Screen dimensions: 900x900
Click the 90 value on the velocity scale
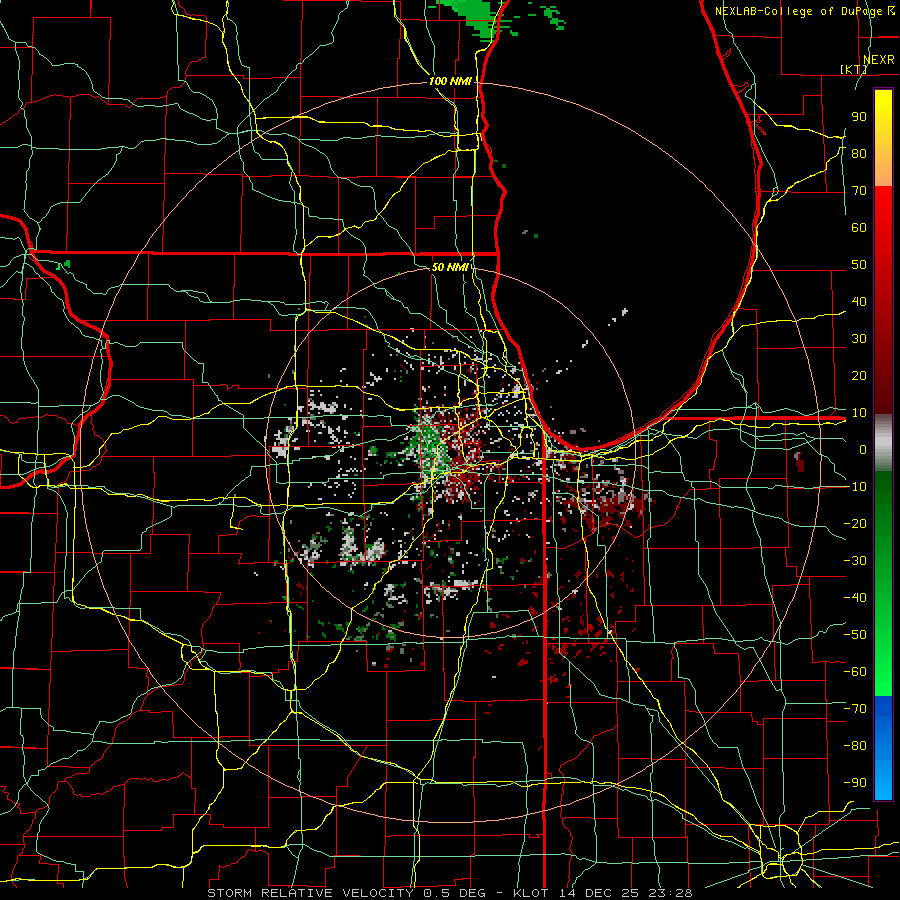[x=859, y=116]
